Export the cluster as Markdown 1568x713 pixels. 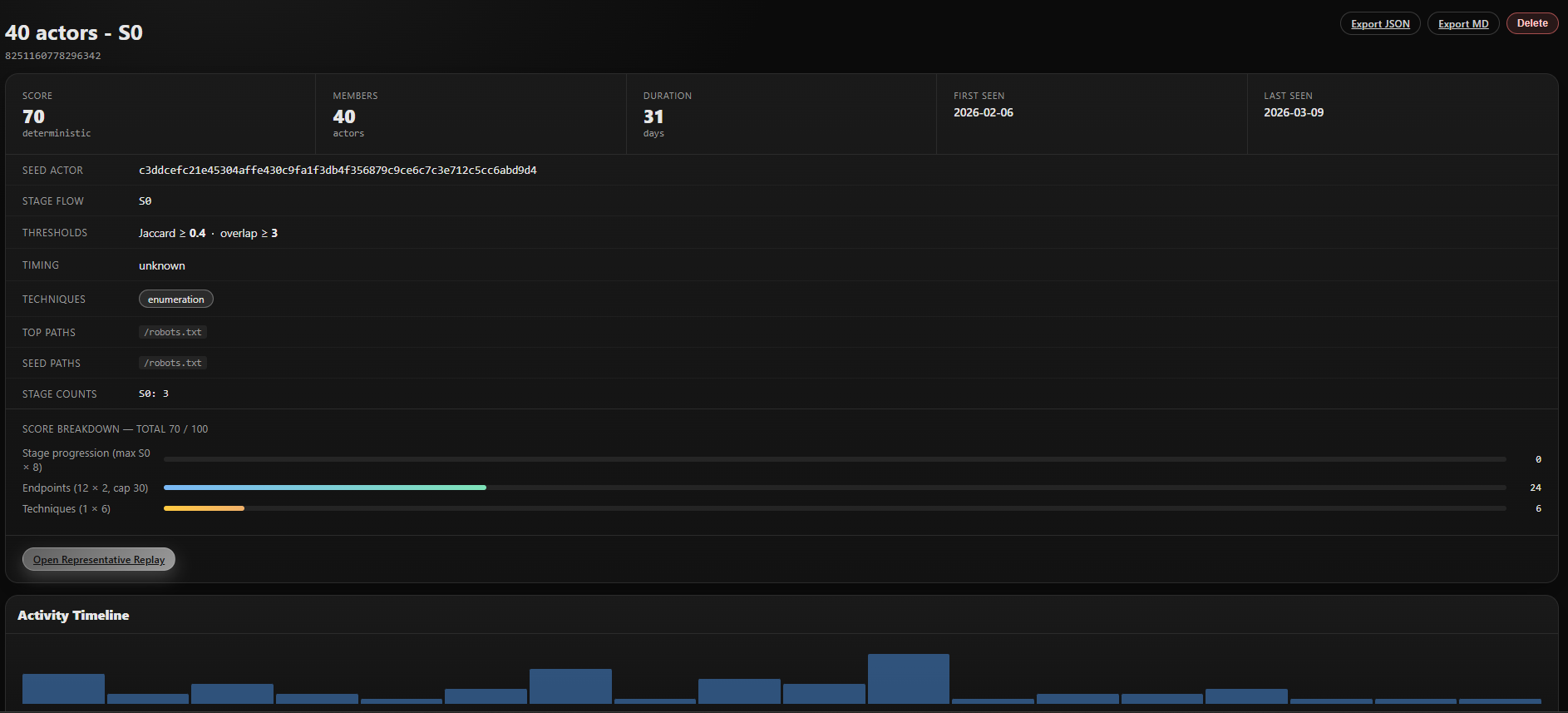[x=1463, y=24]
